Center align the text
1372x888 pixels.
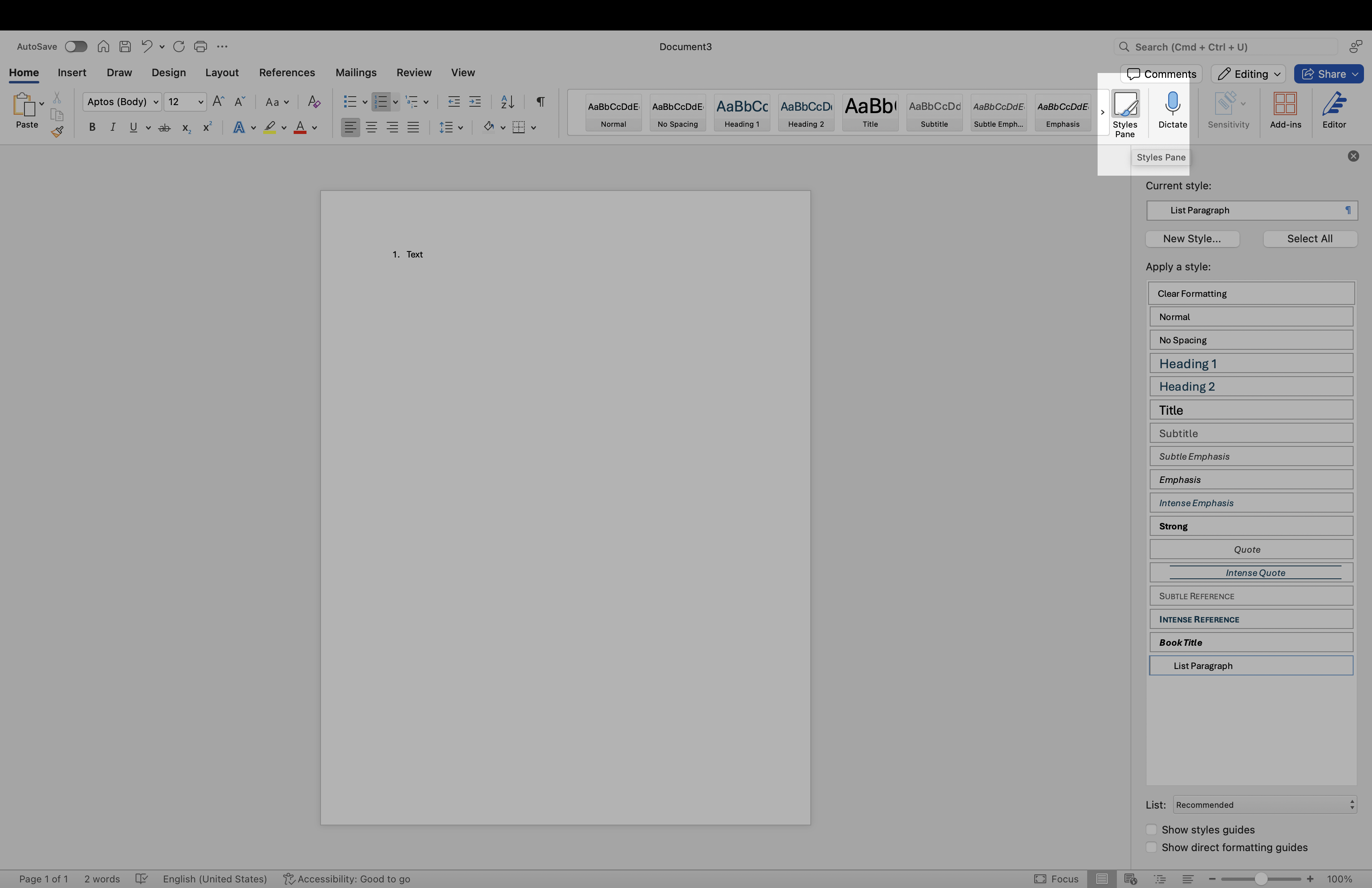(371, 128)
